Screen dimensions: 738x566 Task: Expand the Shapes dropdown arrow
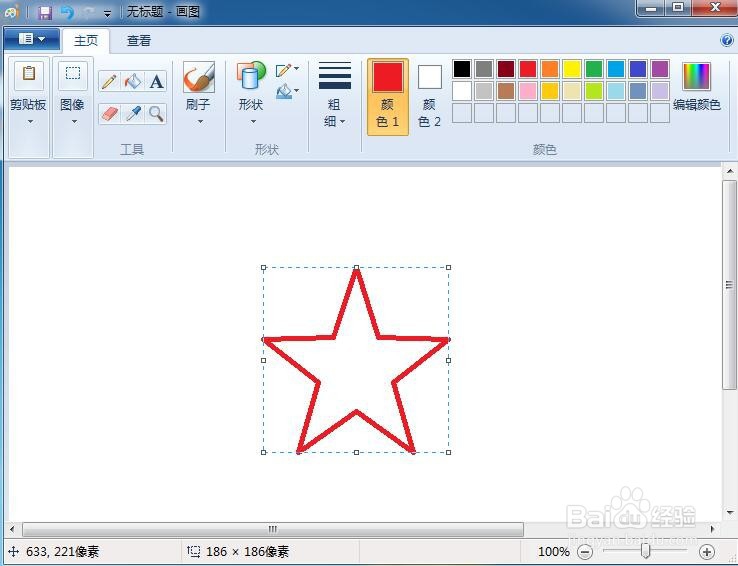[x=253, y=122]
